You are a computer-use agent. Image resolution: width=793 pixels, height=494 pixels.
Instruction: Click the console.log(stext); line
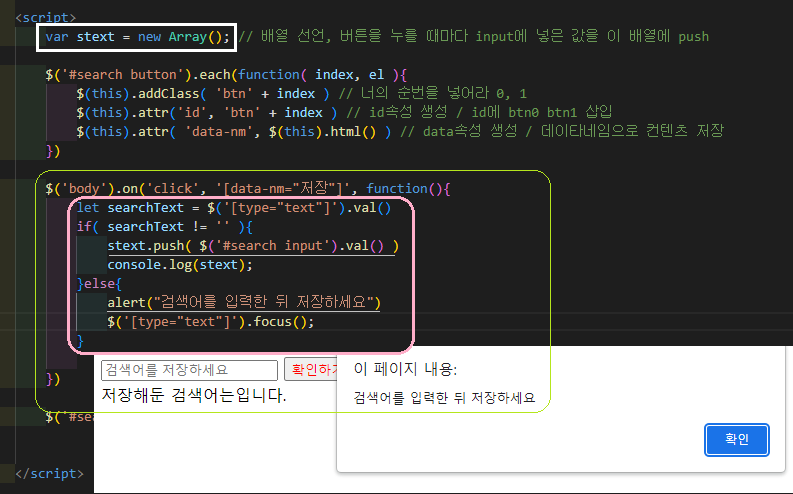[x=180, y=264]
